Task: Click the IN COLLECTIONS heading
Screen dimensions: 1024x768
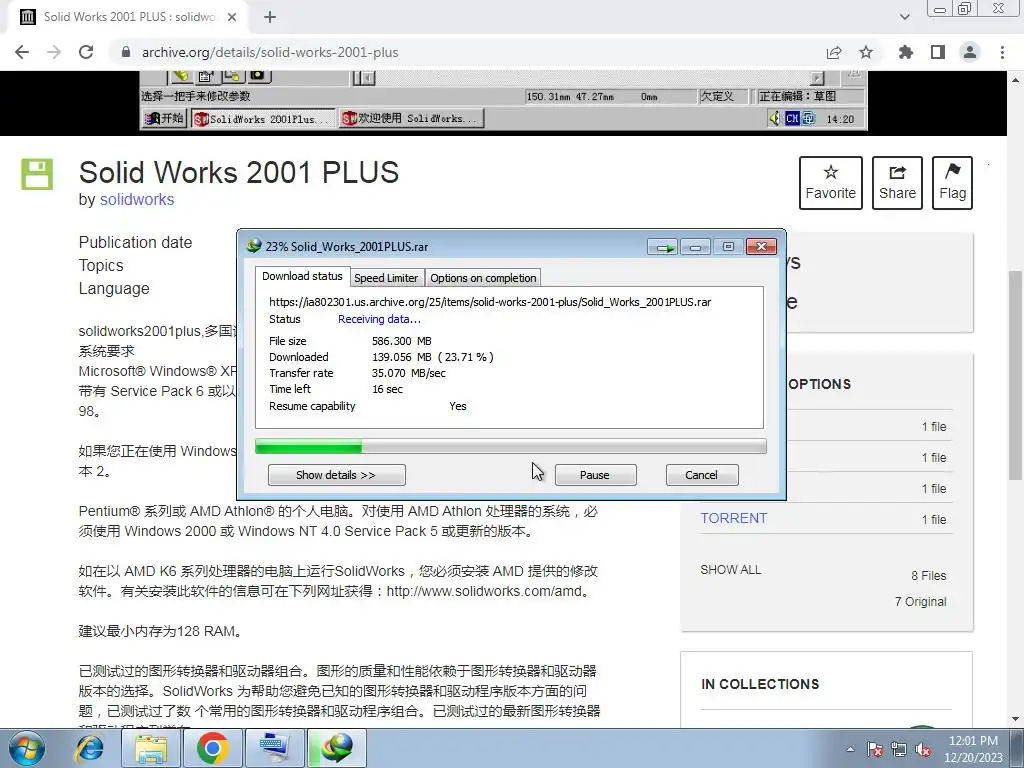Action: click(x=760, y=684)
